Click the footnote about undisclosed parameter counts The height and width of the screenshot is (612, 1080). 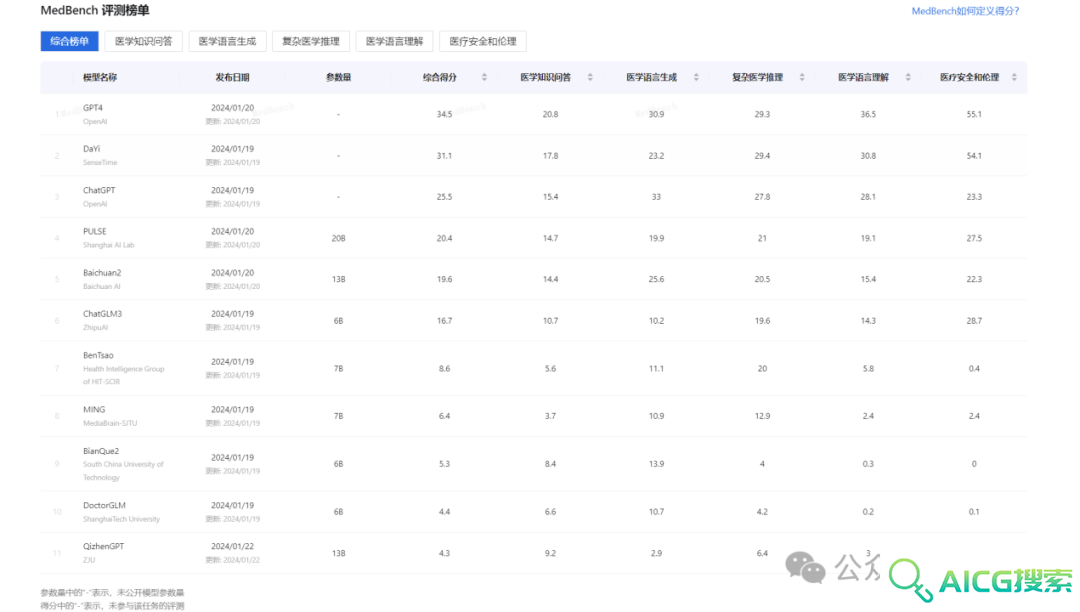(112, 593)
